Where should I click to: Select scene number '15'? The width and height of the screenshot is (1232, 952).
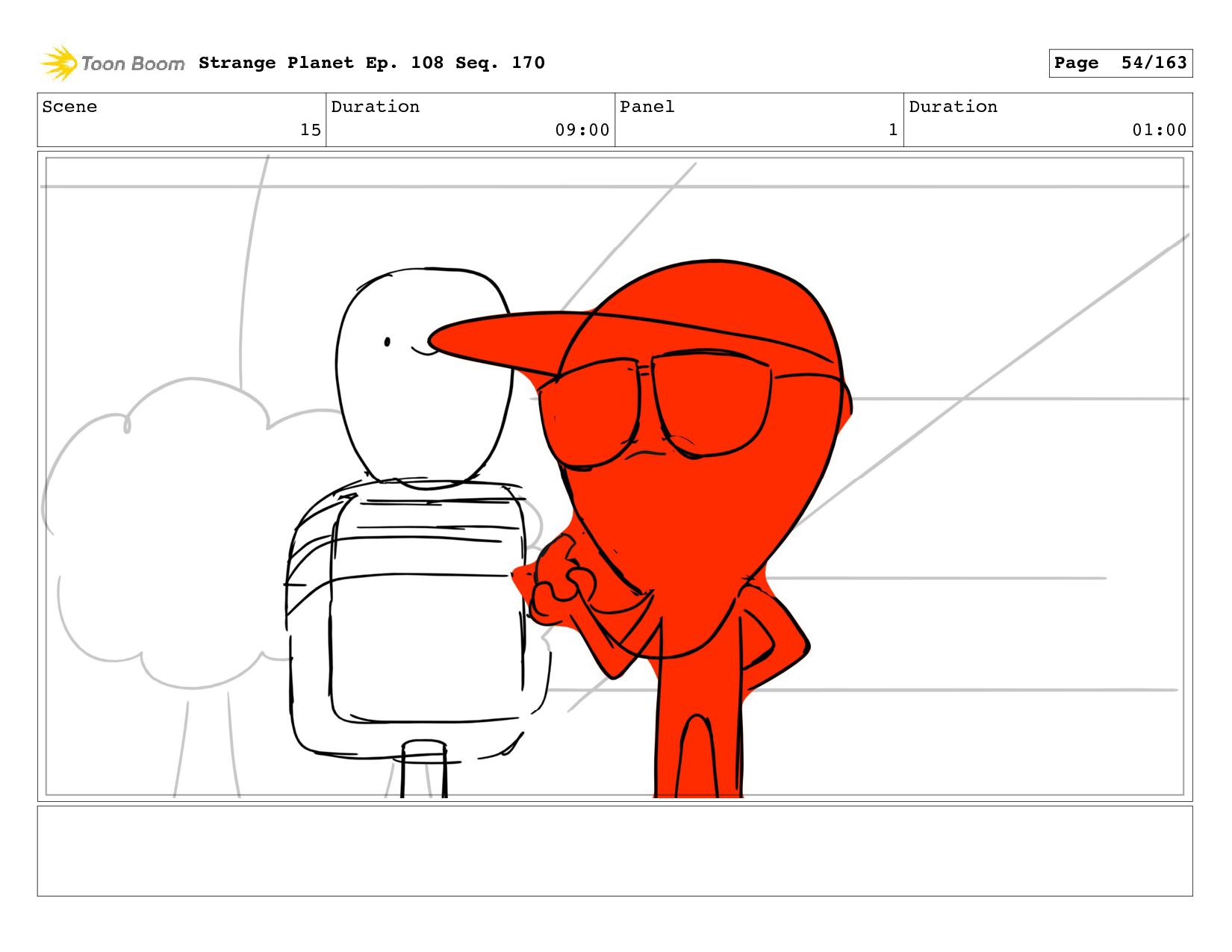tap(311, 130)
